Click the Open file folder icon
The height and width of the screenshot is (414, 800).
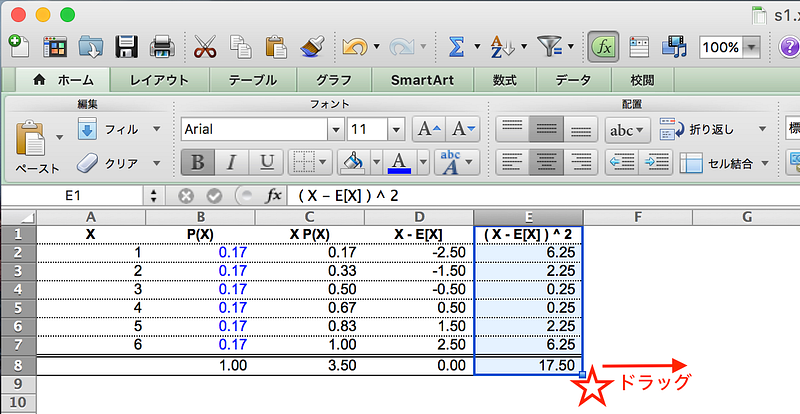click(91, 47)
